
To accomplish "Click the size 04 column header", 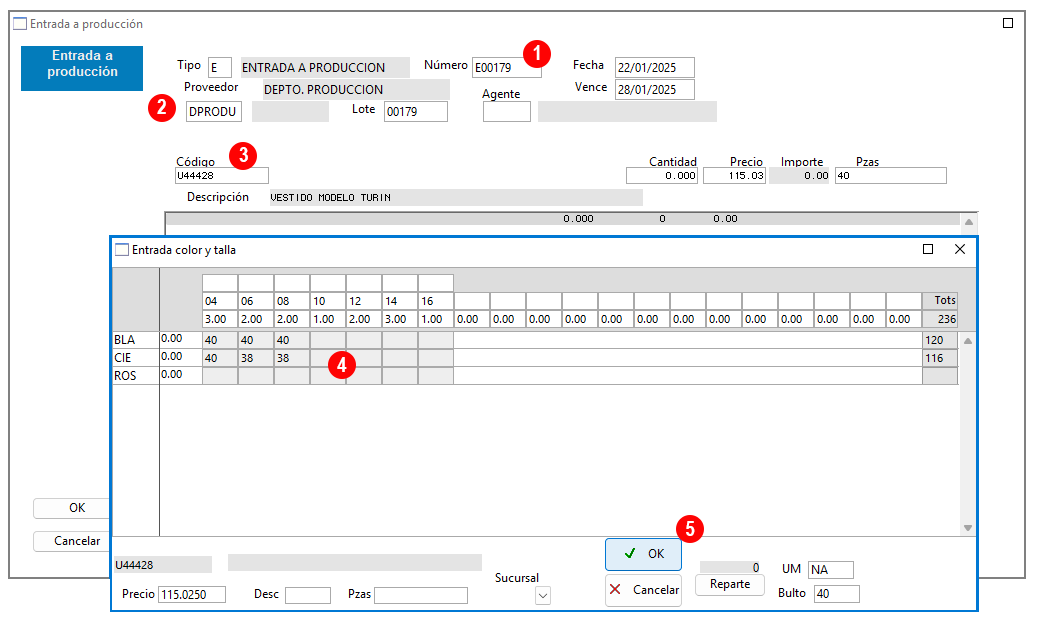I will [220, 301].
